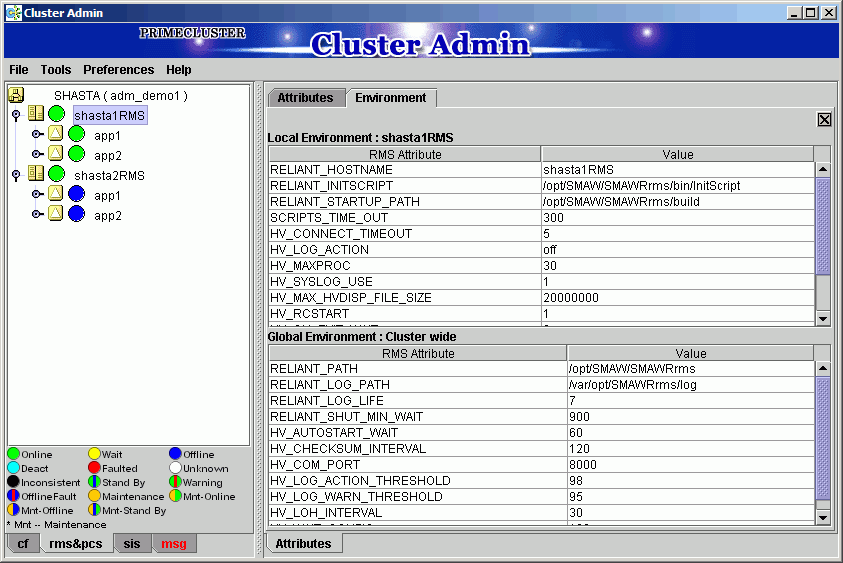This screenshot has height=563, width=843.
Task: Select the HV_LOH_INTERVAL row
Action: tap(542, 513)
